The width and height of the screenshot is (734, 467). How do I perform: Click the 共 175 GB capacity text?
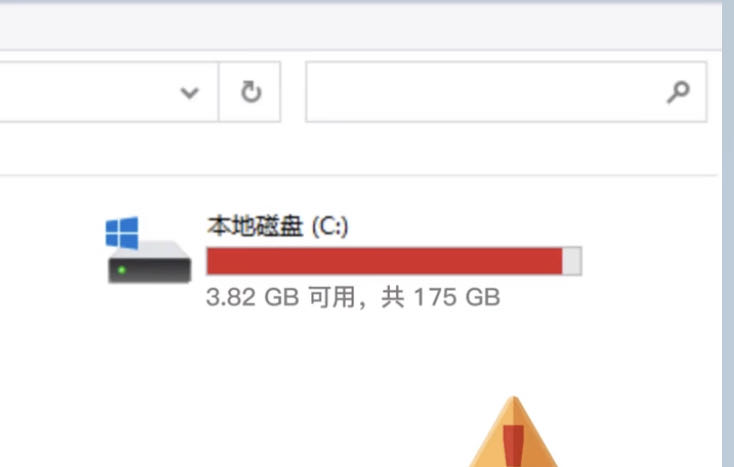[x=441, y=297]
